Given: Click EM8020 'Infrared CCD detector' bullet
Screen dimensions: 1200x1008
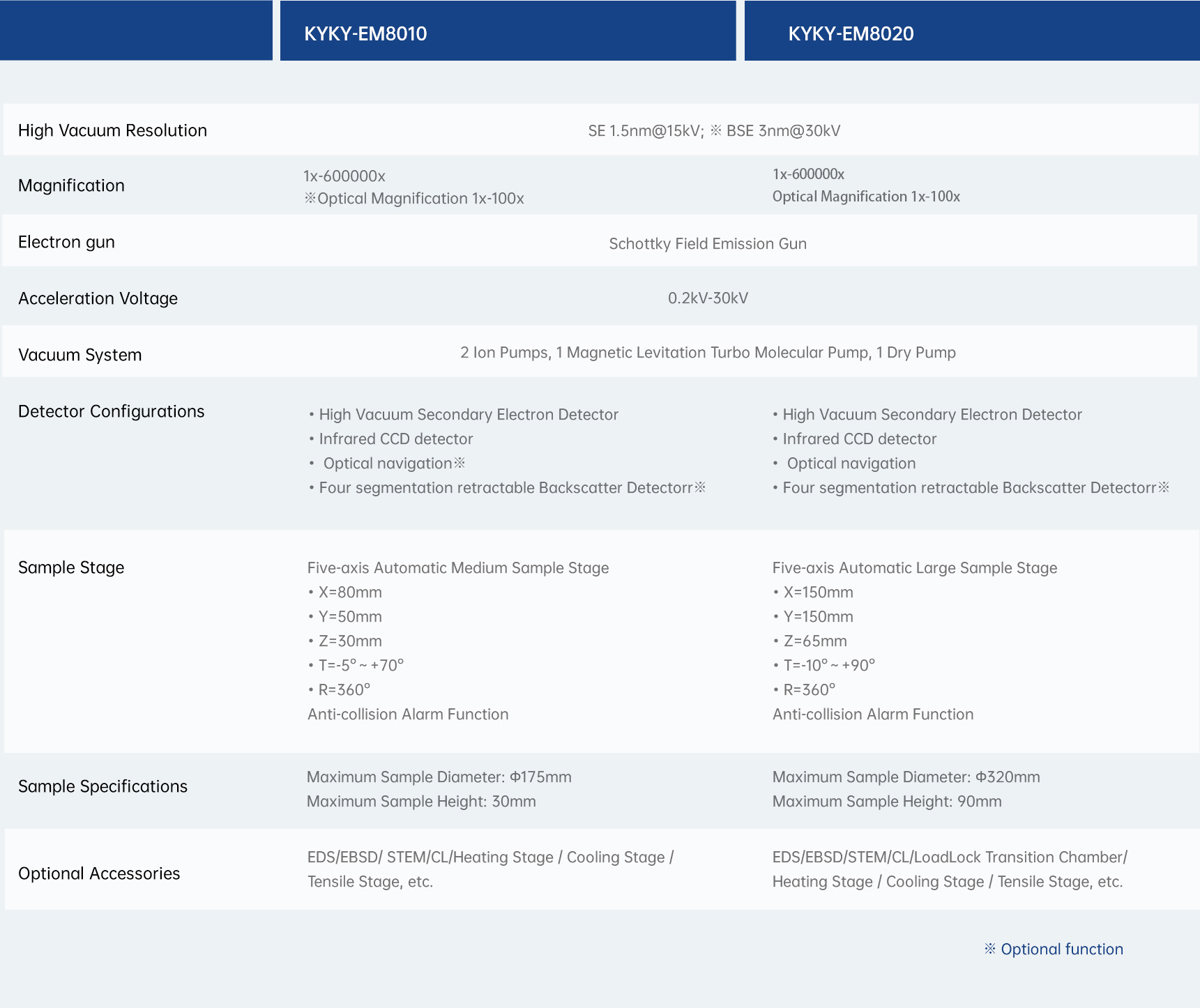Looking at the screenshot, I should pyautogui.click(x=855, y=439).
